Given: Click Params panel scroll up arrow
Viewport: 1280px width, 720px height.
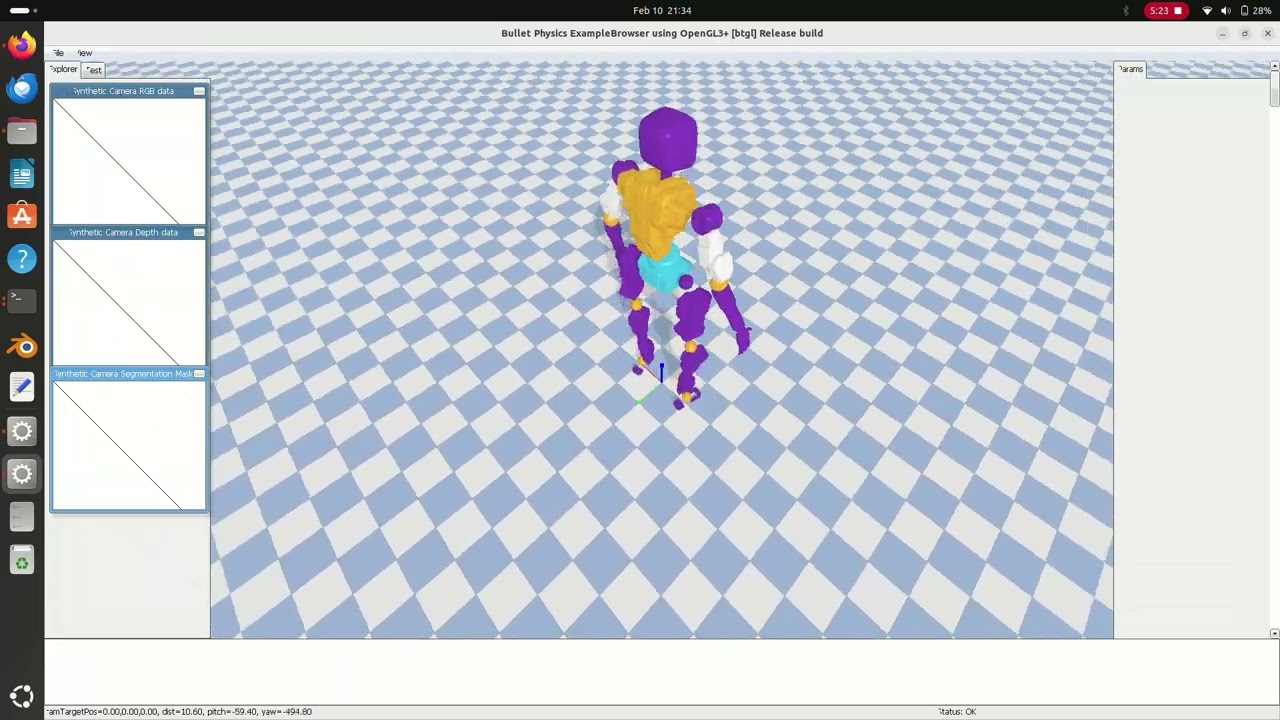Looking at the screenshot, I should coord(1274,66).
